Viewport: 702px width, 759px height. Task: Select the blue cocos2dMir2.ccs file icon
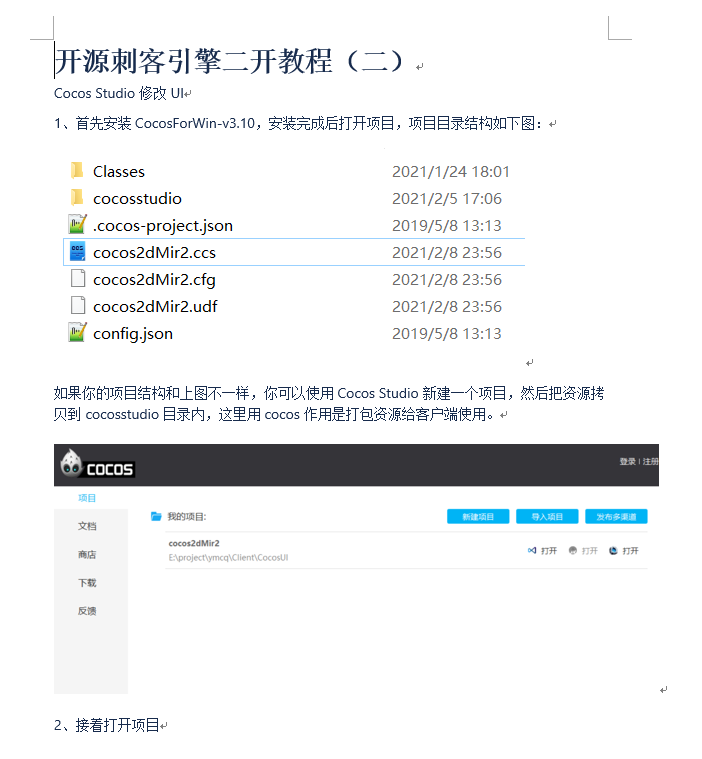pyautogui.click(x=77, y=252)
